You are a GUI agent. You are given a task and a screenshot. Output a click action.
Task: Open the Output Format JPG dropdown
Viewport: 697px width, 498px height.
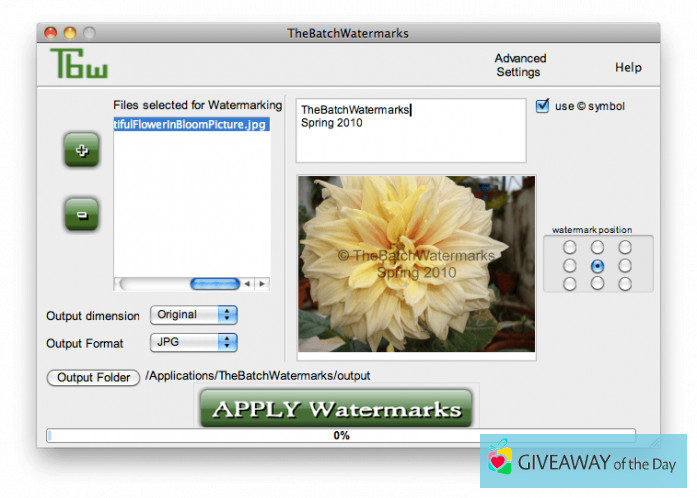tap(194, 343)
